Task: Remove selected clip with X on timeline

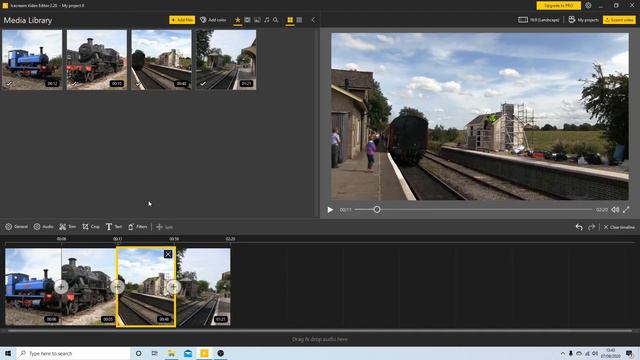Action: pos(168,254)
